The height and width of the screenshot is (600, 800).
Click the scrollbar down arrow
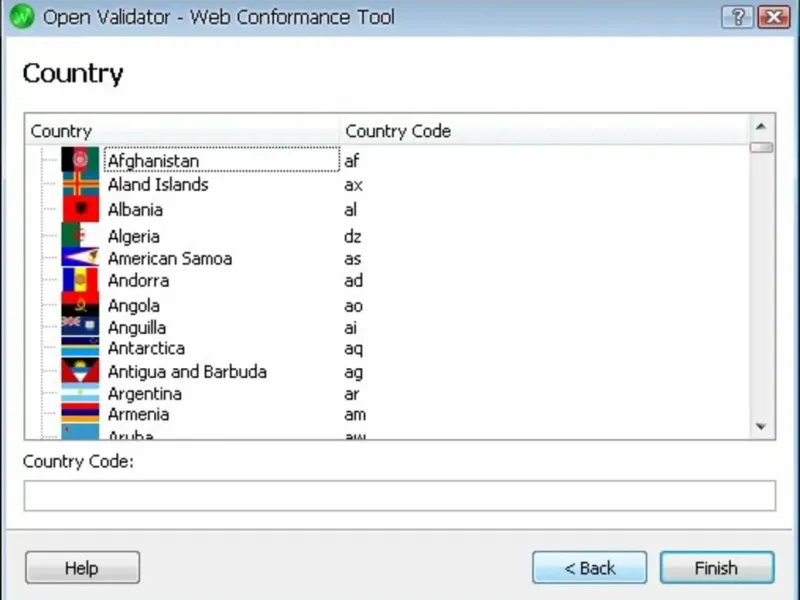(761, 427)
